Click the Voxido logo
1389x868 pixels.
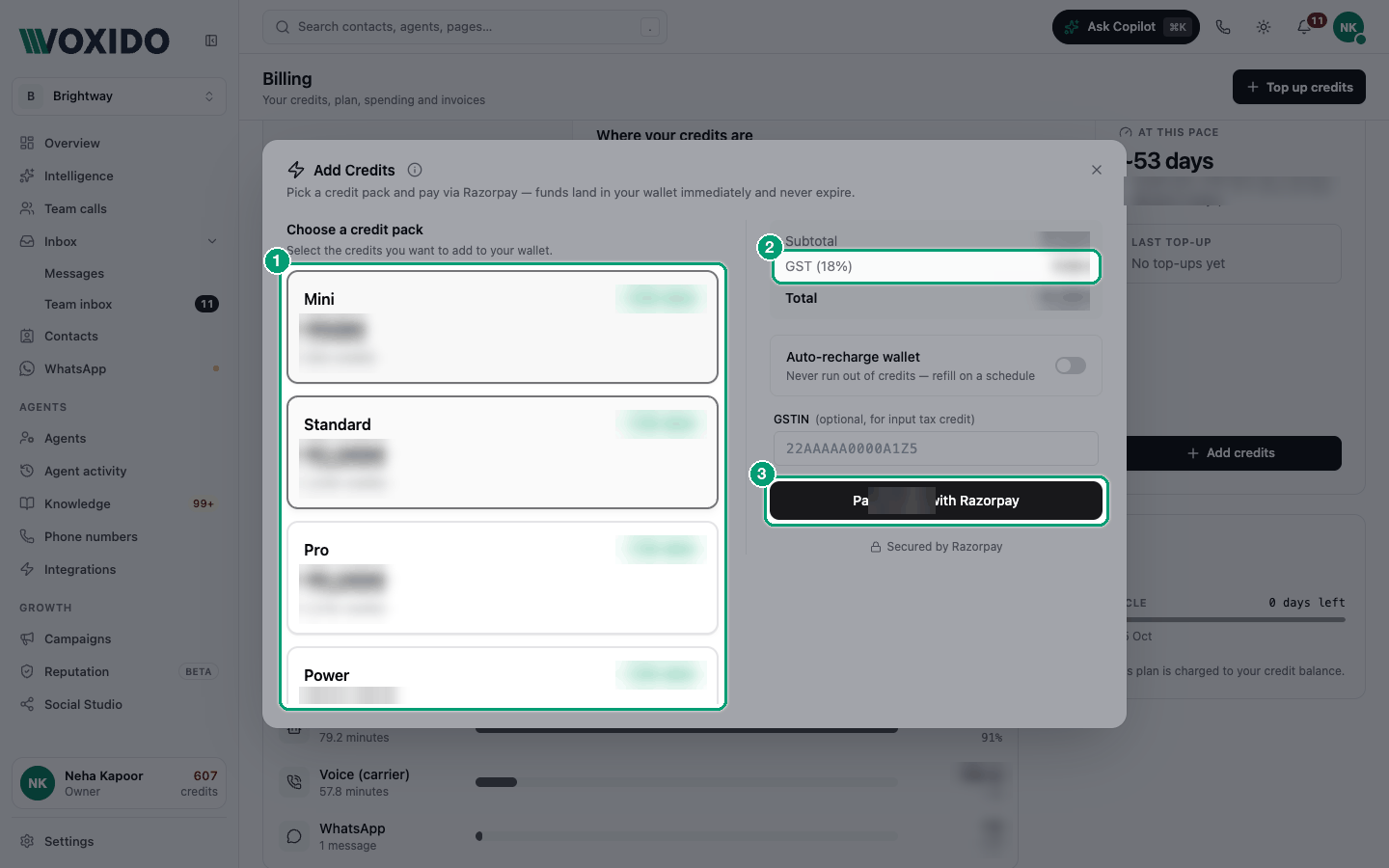pos(95,41)
